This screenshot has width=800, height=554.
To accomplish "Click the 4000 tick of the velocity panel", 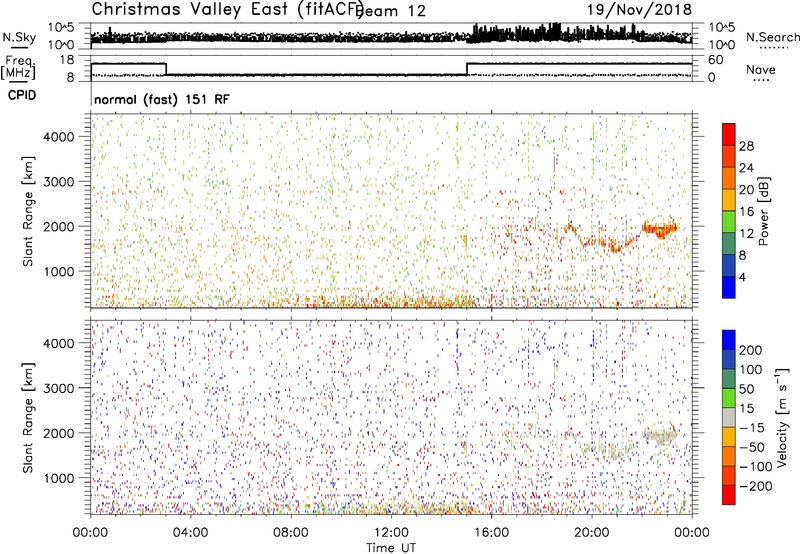I will [59, 343].
